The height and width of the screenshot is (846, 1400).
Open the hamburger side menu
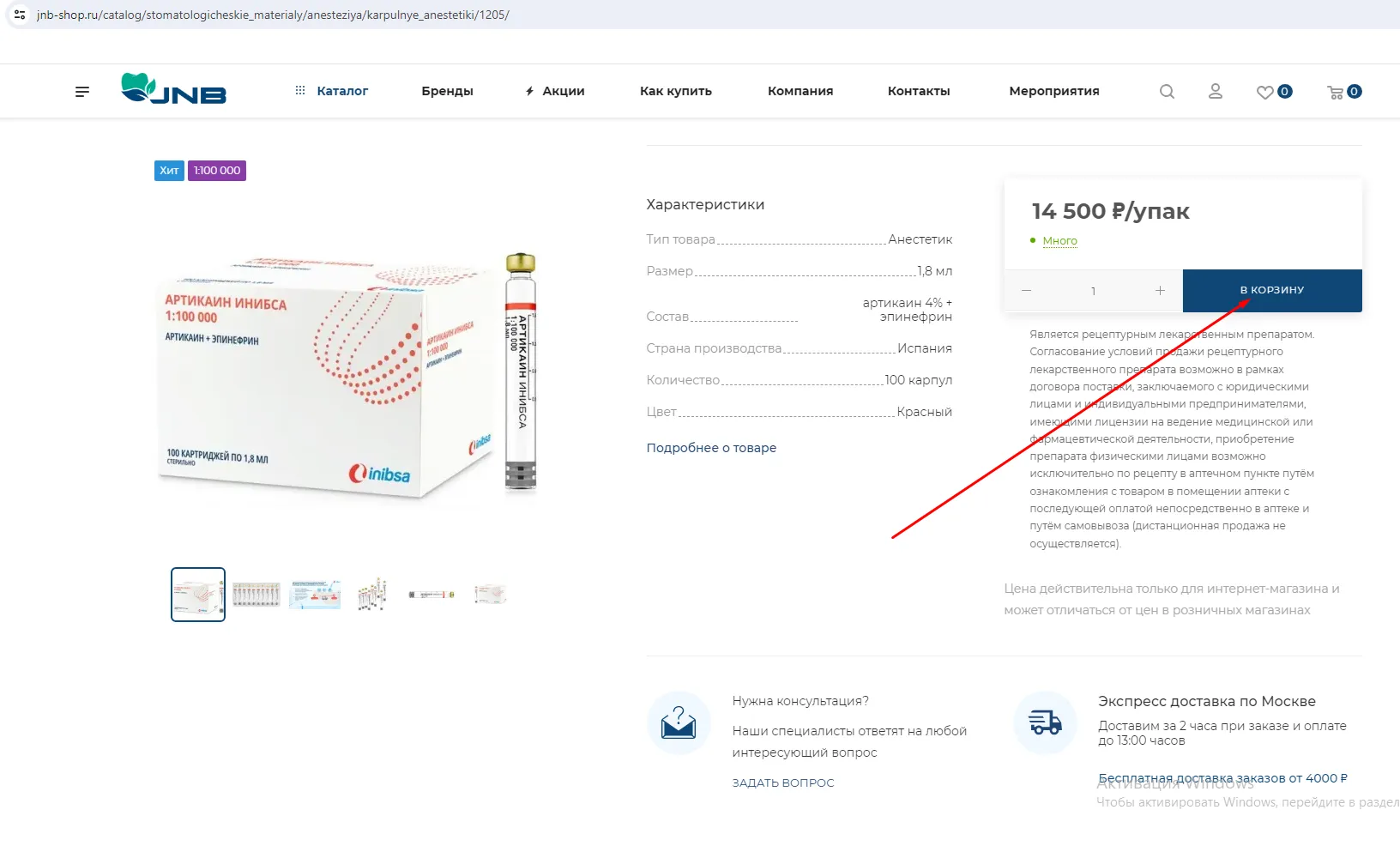[82, 91]
